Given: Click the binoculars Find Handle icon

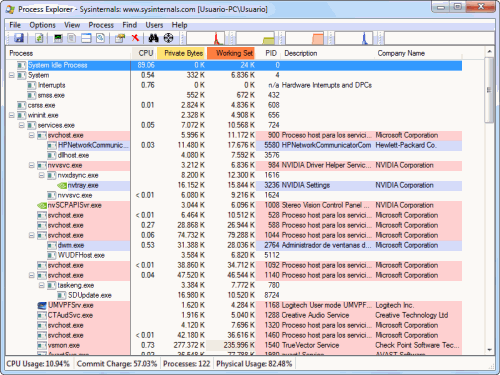Looking at the screenshot, I should pyautogui.click(x=153, y=38).
